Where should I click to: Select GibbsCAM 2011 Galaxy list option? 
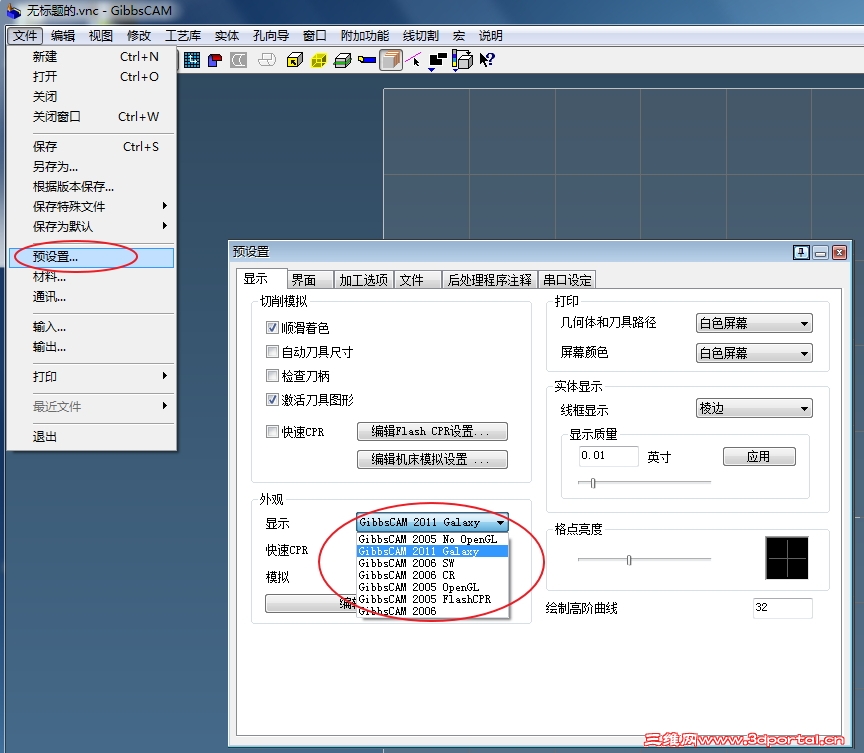pyautogui.click(x=432, y=551)
